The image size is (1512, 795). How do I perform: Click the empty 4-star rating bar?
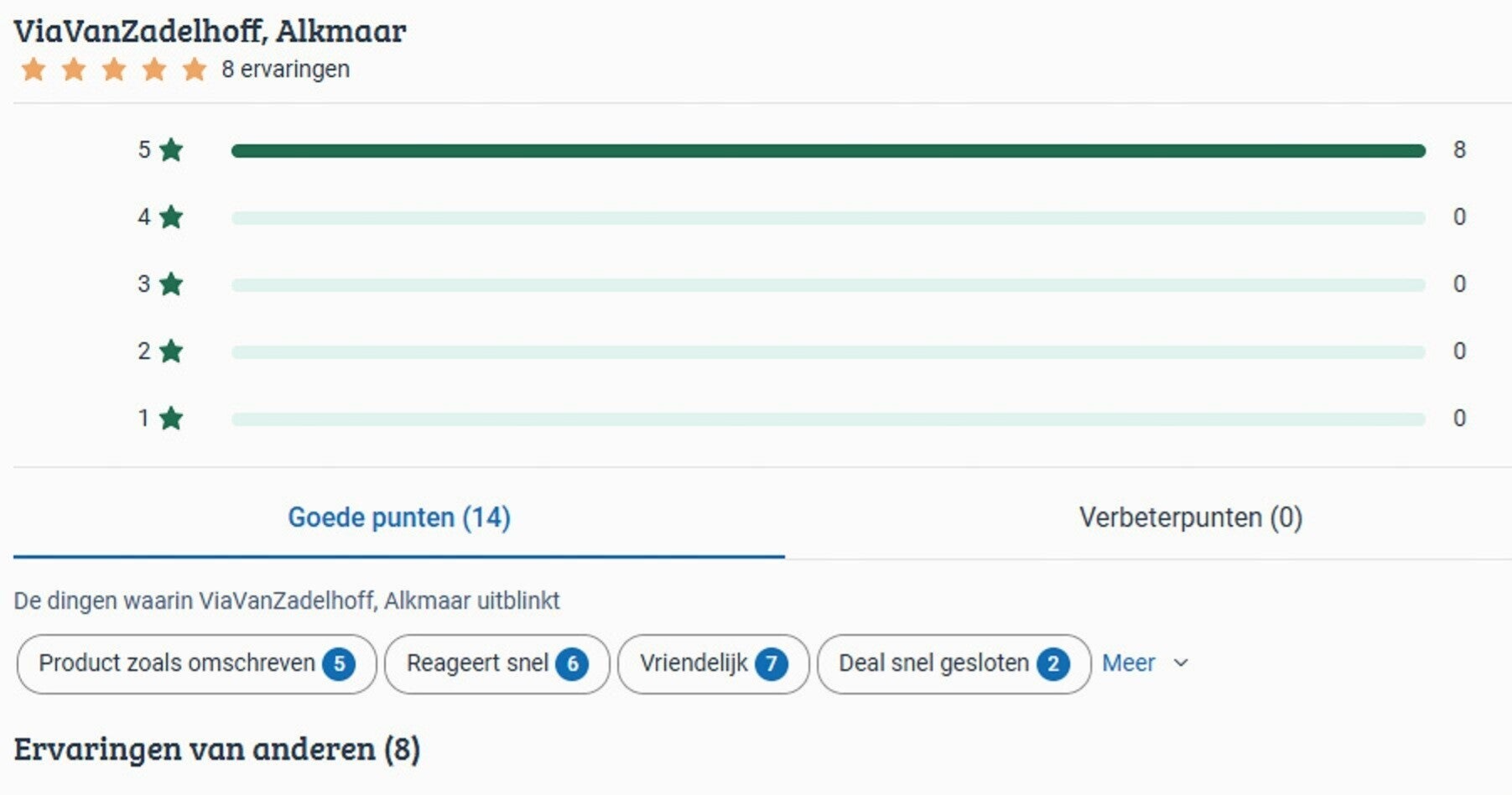[x=828, y=218]
